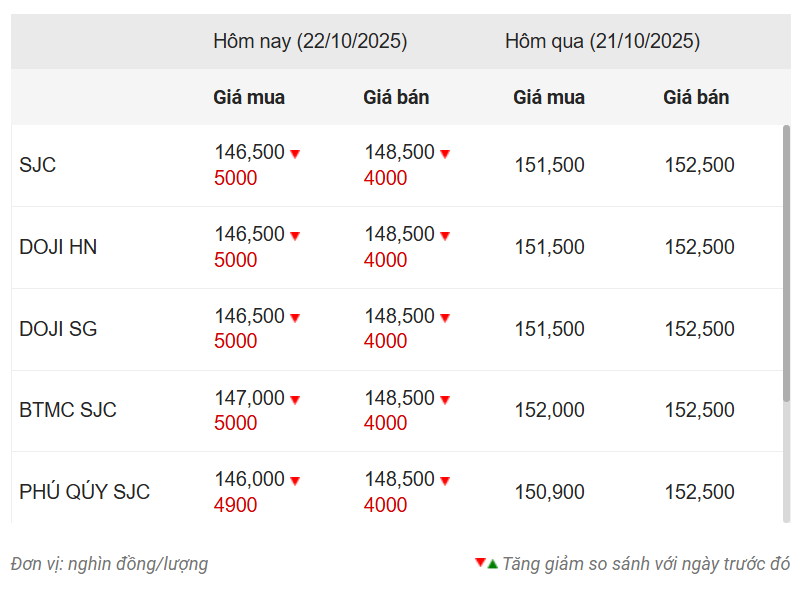Click BTMC SJC today's buy price 147,000
This screenshot has height=601, width=801.
pyautogui.click(x=249, y=398)
